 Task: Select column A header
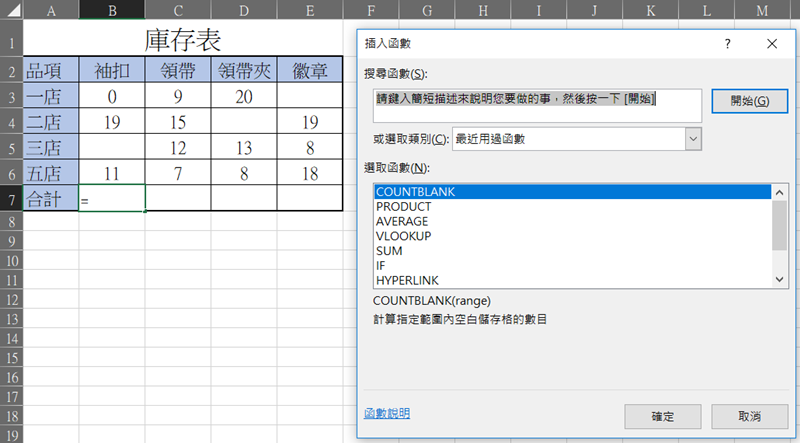point(51,10)
